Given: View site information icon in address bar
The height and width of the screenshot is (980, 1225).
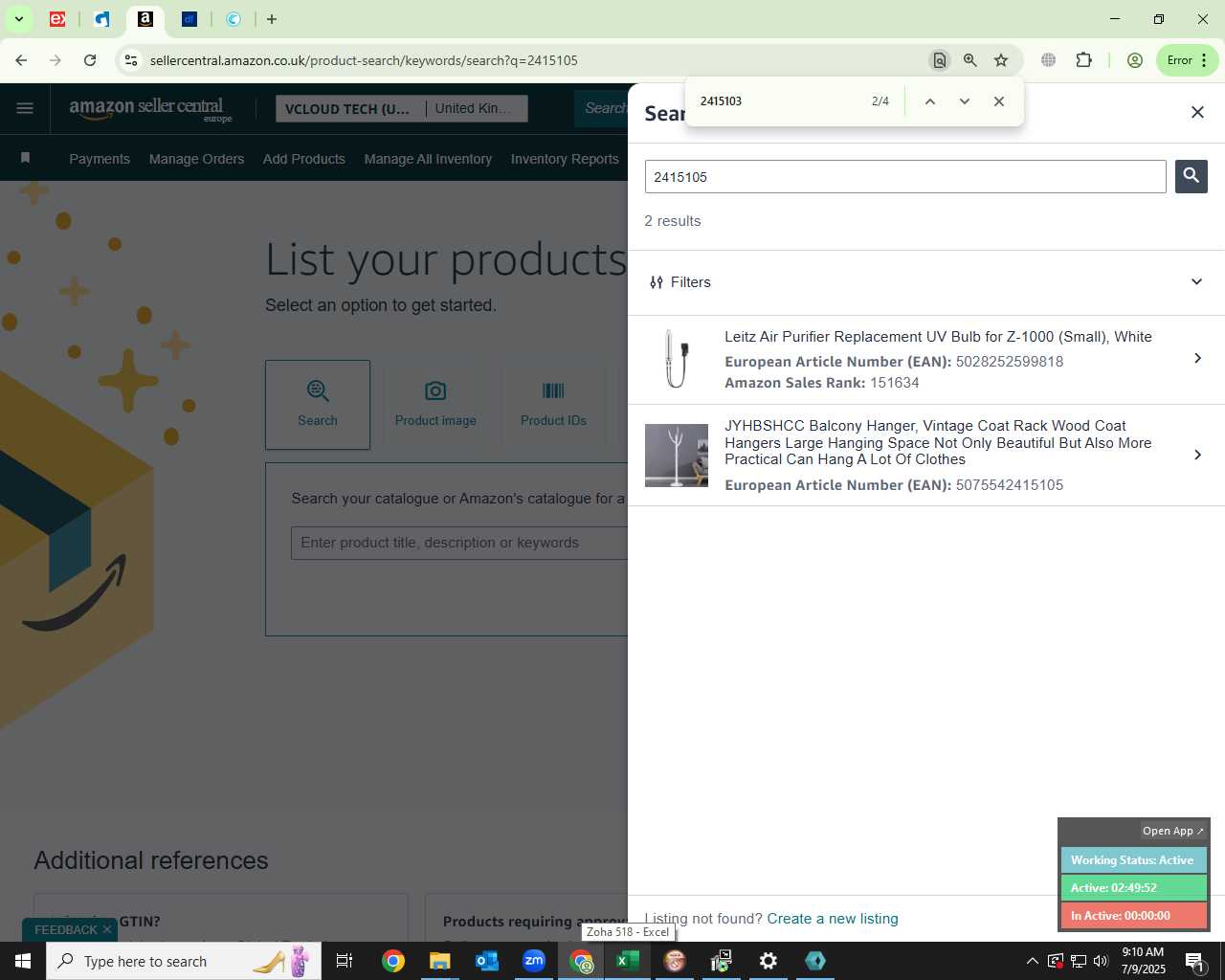Looking at the screenshot, I should tap(131, 60).
